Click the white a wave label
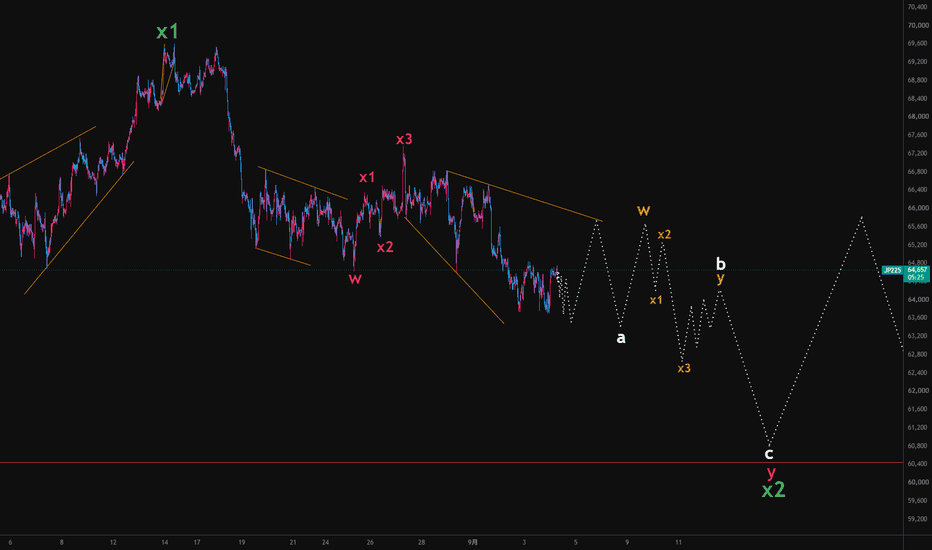The height and width of the screenshot is (550, 932). point(621,338)
